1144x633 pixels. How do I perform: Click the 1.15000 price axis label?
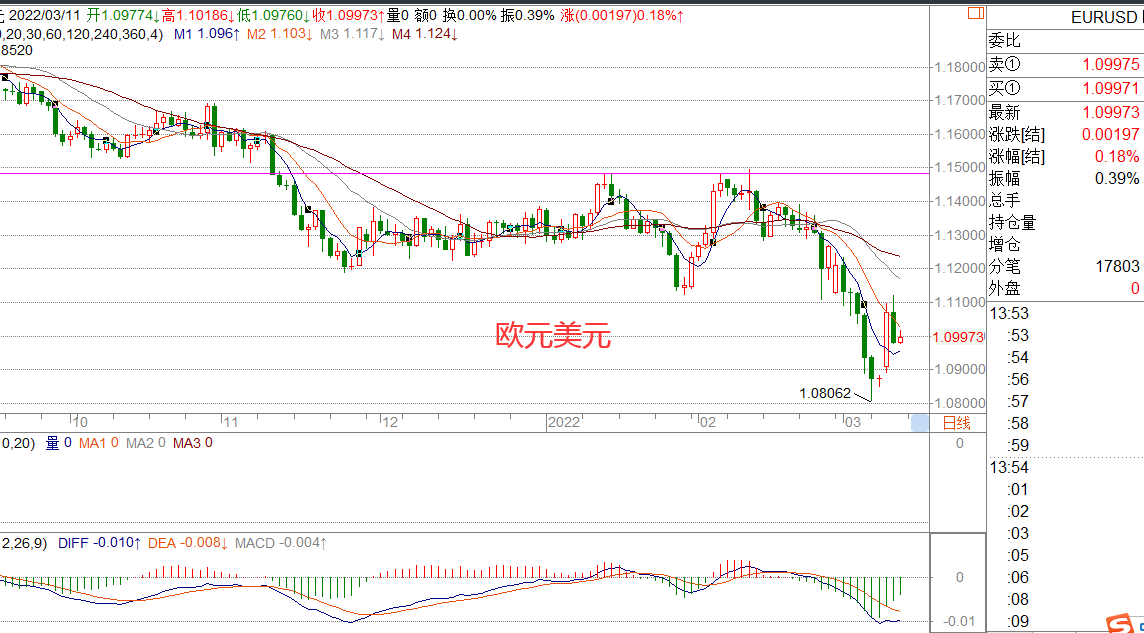pos(958,168)
